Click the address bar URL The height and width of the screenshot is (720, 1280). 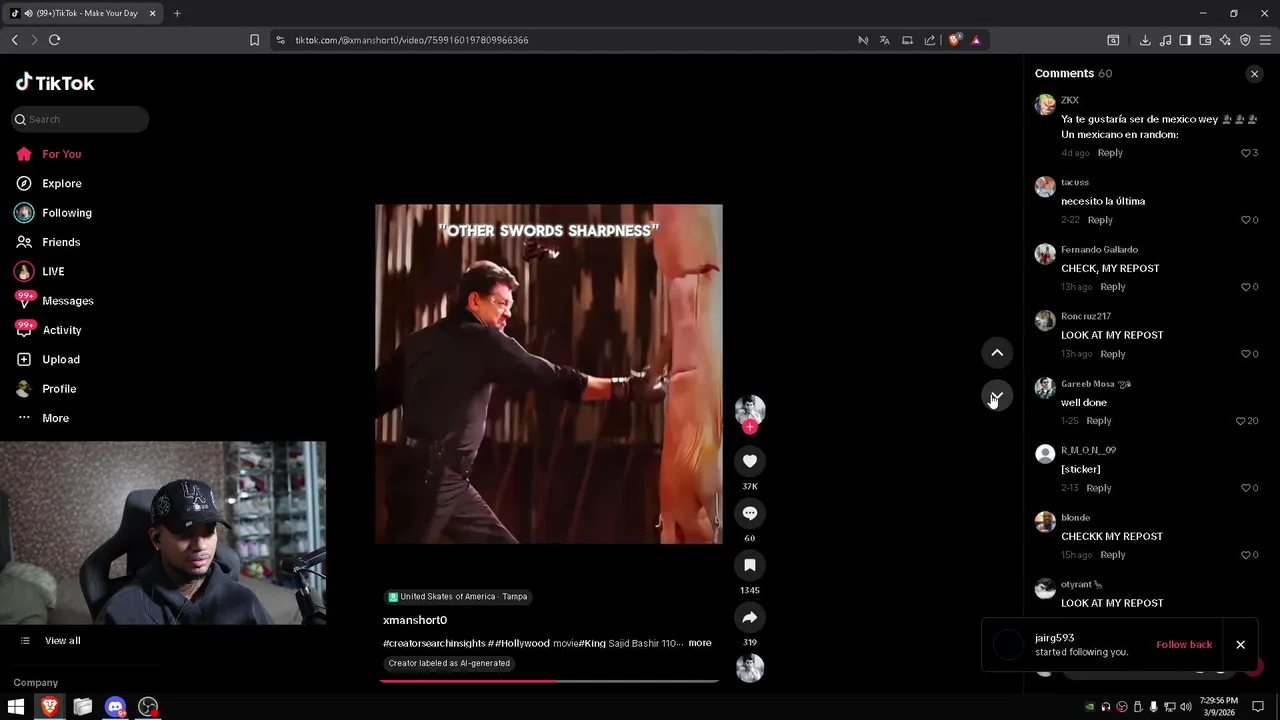pos(412,40)
